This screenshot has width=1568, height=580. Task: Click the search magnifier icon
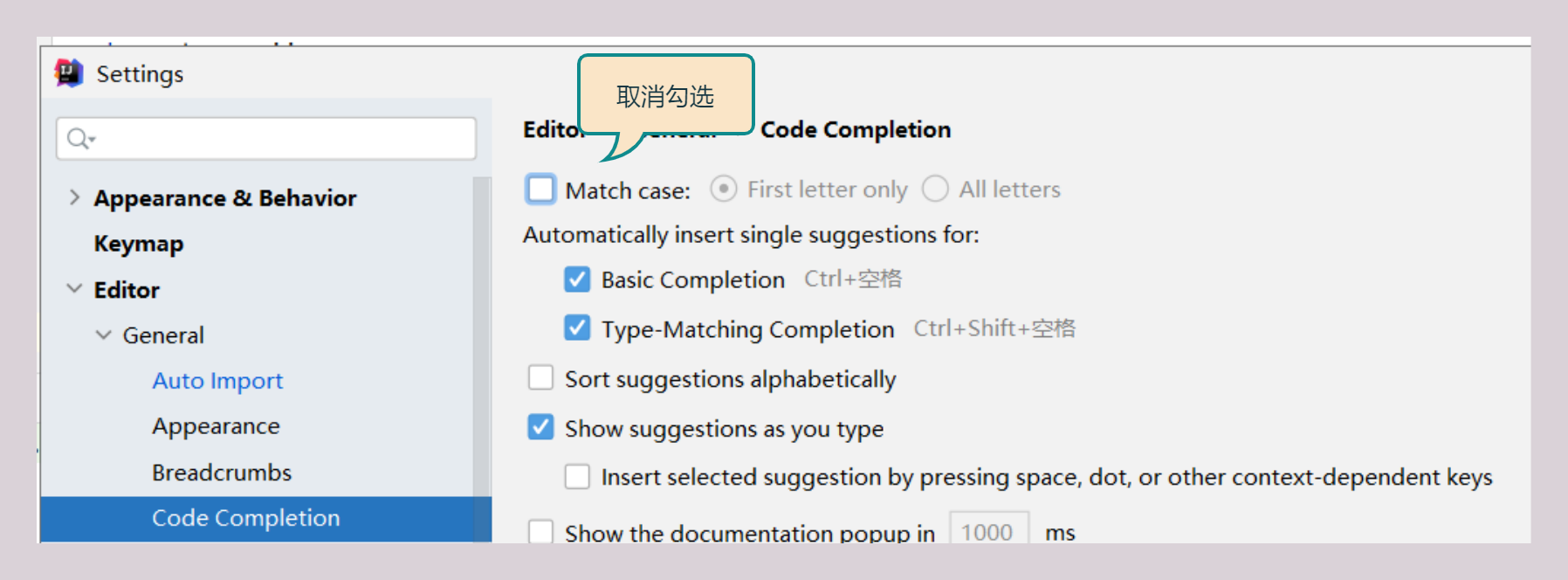(x=79, y=139)
